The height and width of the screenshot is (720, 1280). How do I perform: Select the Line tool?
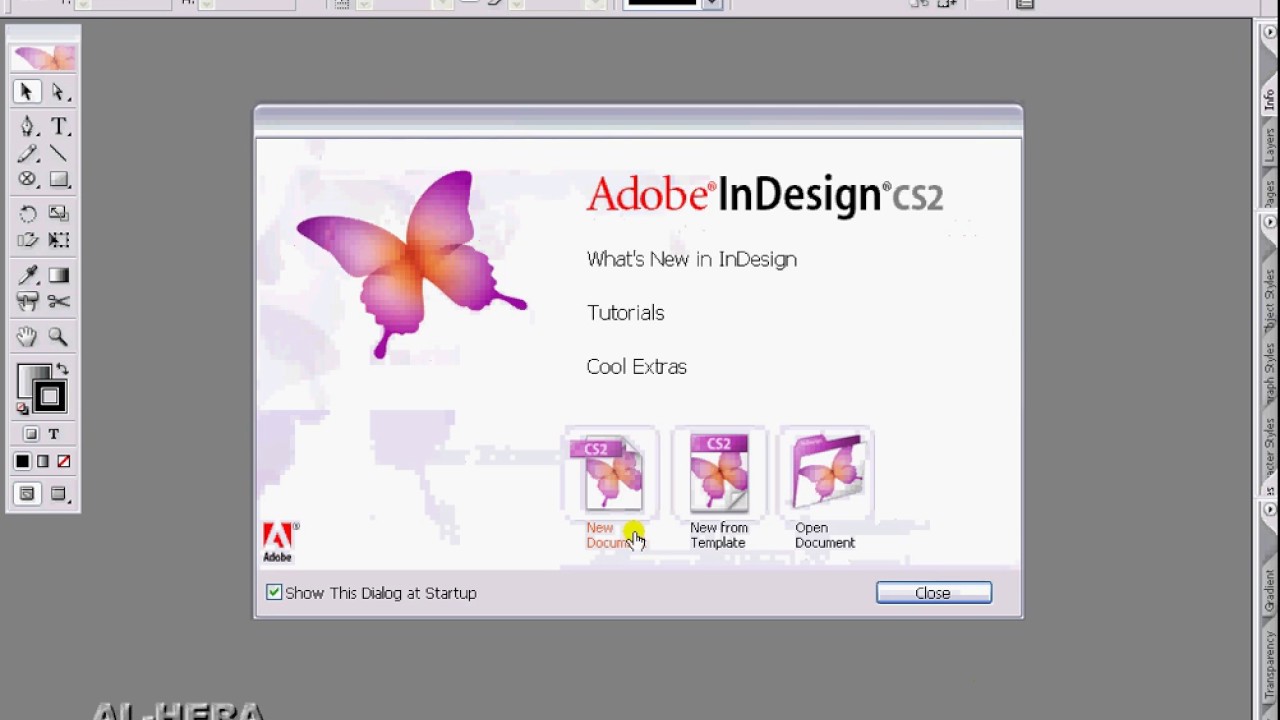point(58,153)
